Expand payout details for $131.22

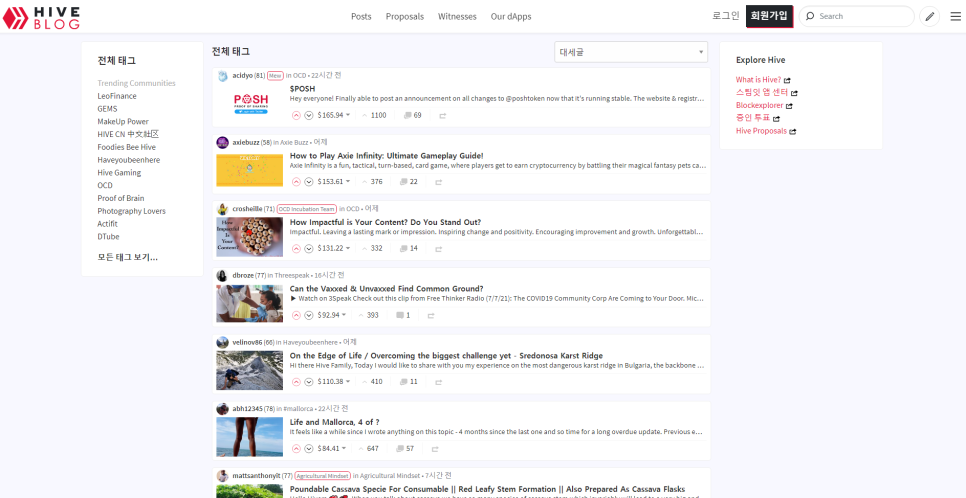click(333, 248)
